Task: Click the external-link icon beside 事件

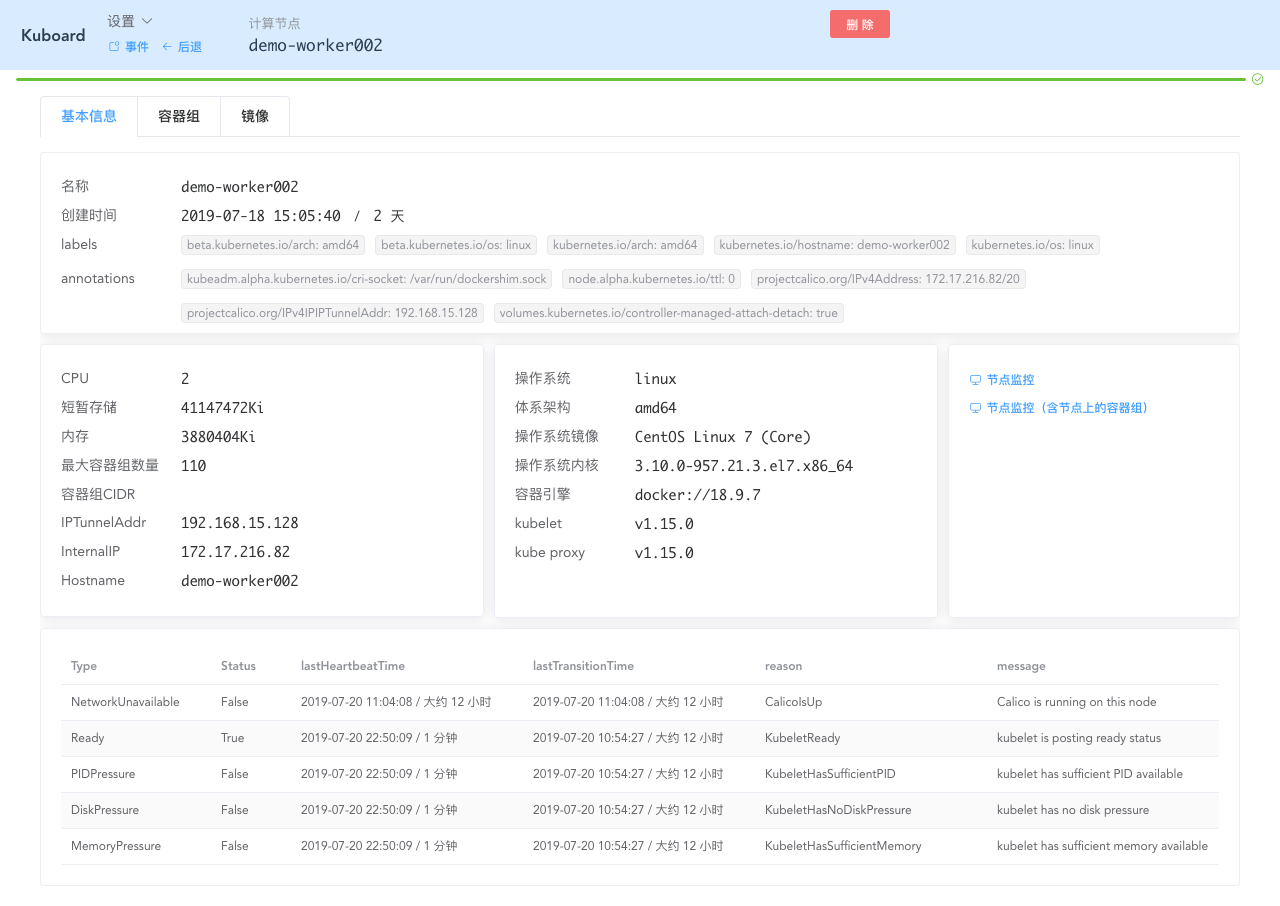Action: (x=114, y=47)
